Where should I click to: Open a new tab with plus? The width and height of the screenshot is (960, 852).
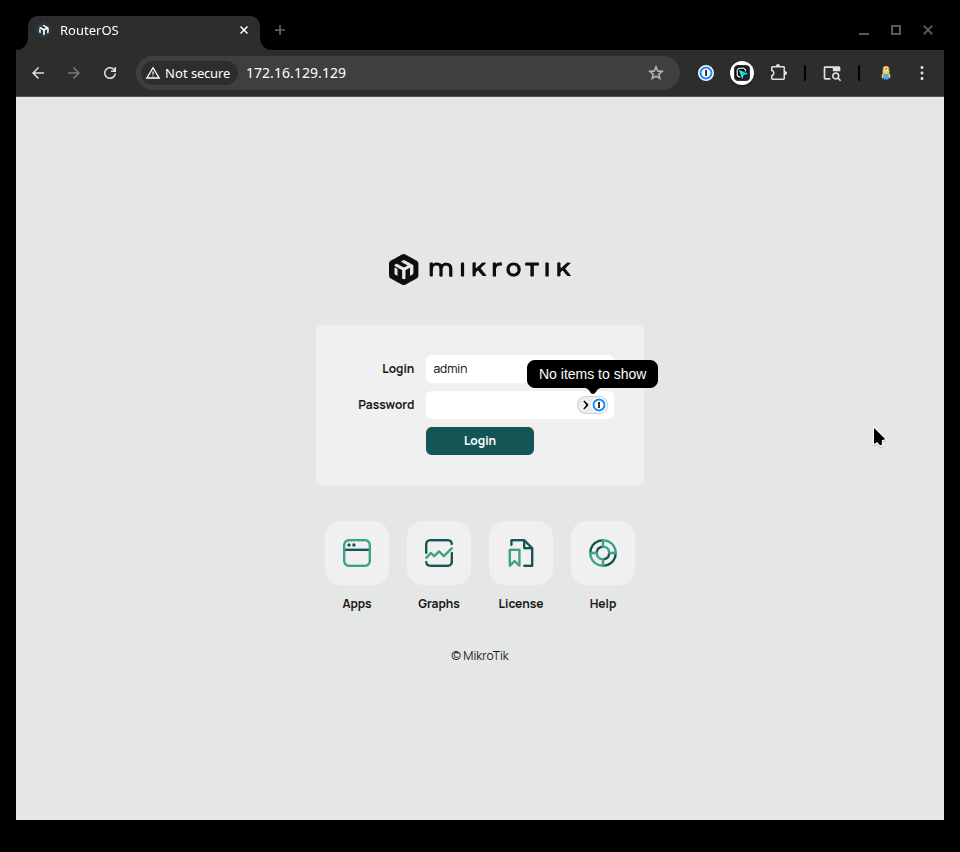pos(280,30)
